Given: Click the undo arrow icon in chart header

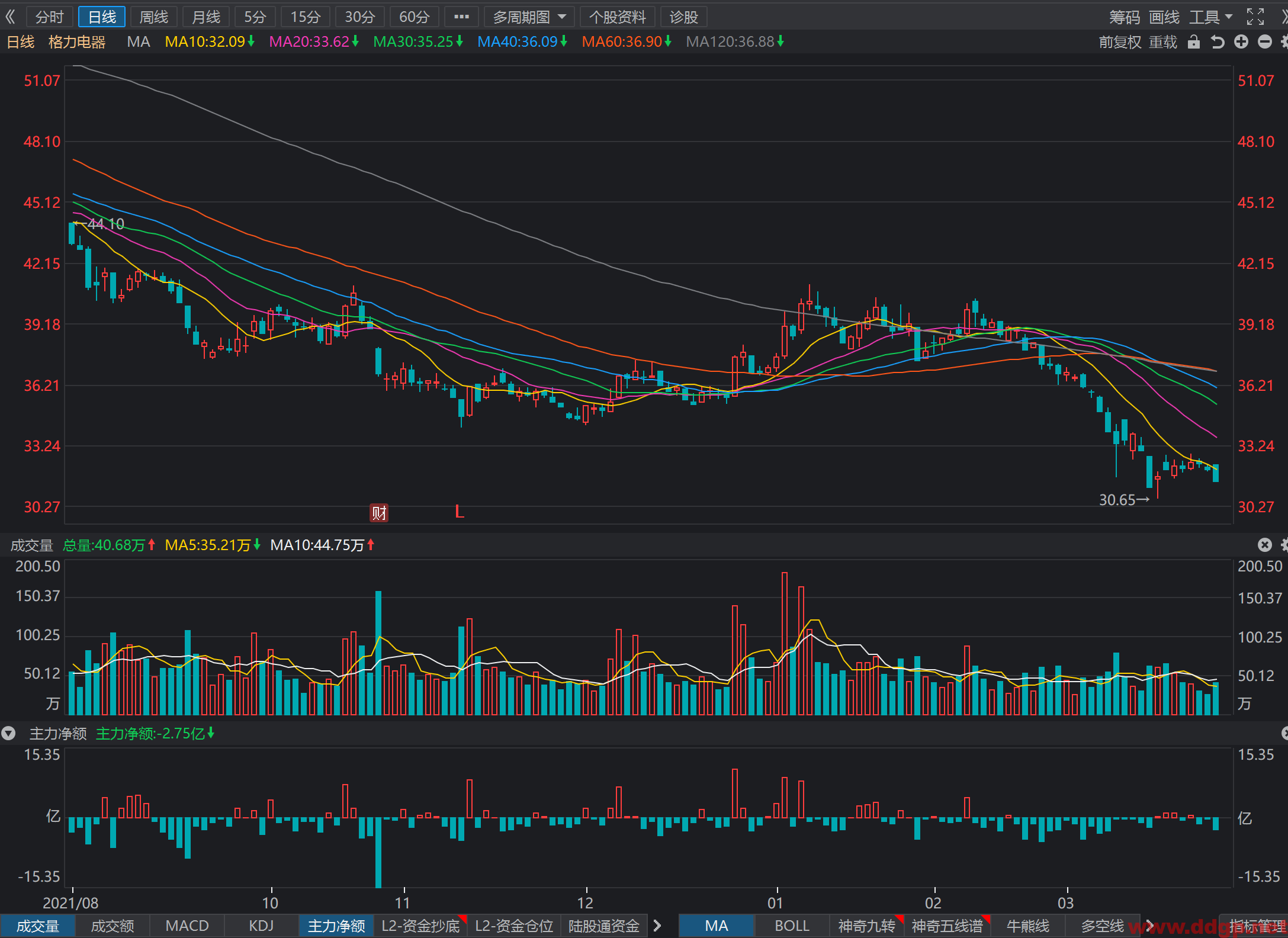Looking at the screenshot, I should point(1217,42).
